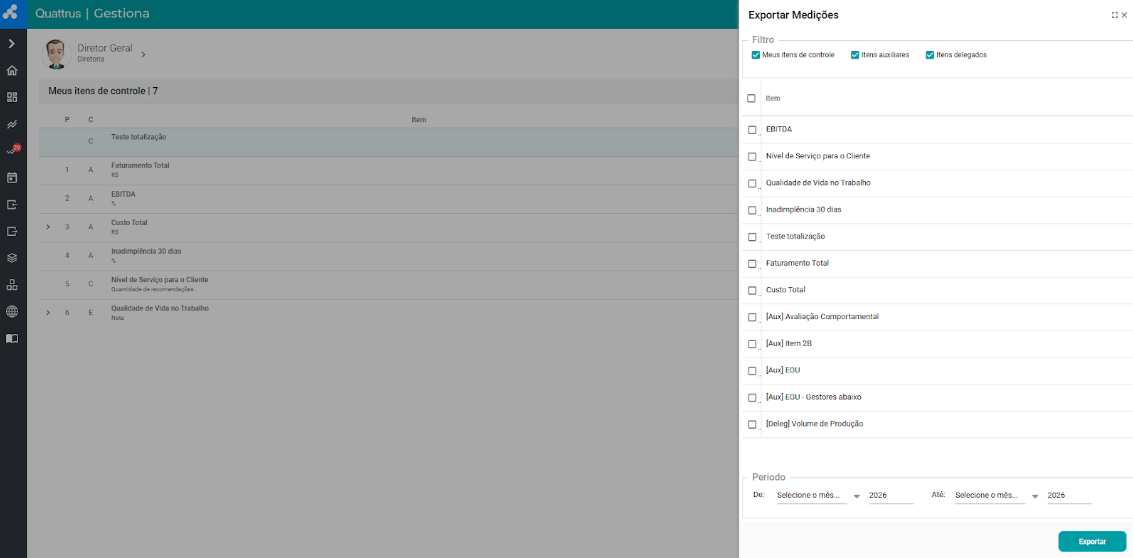Open the notifications icon with red badge
Screen dimensions: 1133x558
(12, 151)
